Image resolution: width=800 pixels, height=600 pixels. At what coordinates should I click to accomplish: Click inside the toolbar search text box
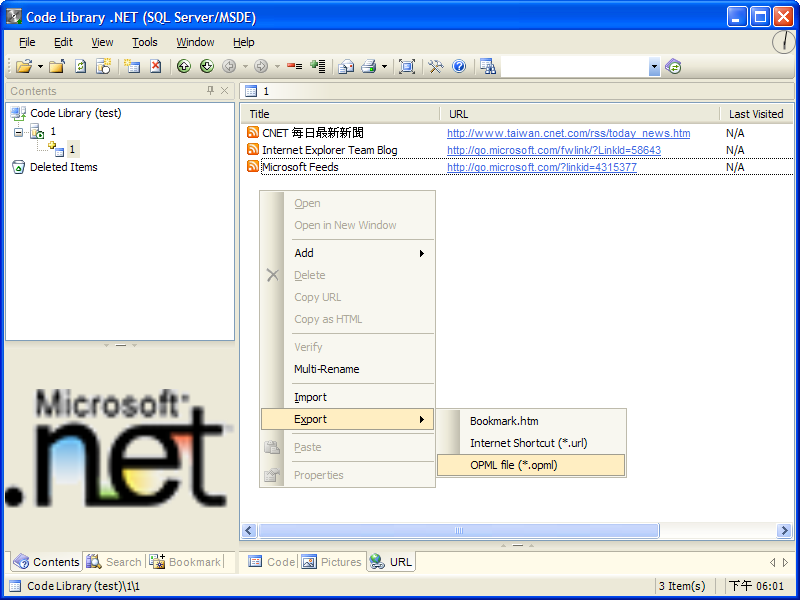(x=575, y=66)
